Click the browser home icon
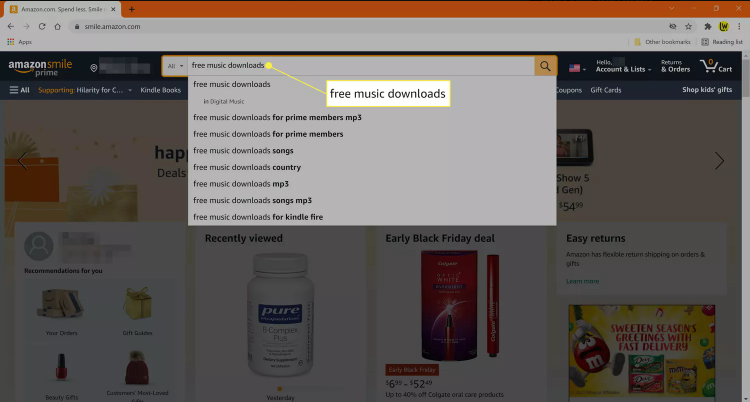Viewport: 750px width, 402px height. 57,27
